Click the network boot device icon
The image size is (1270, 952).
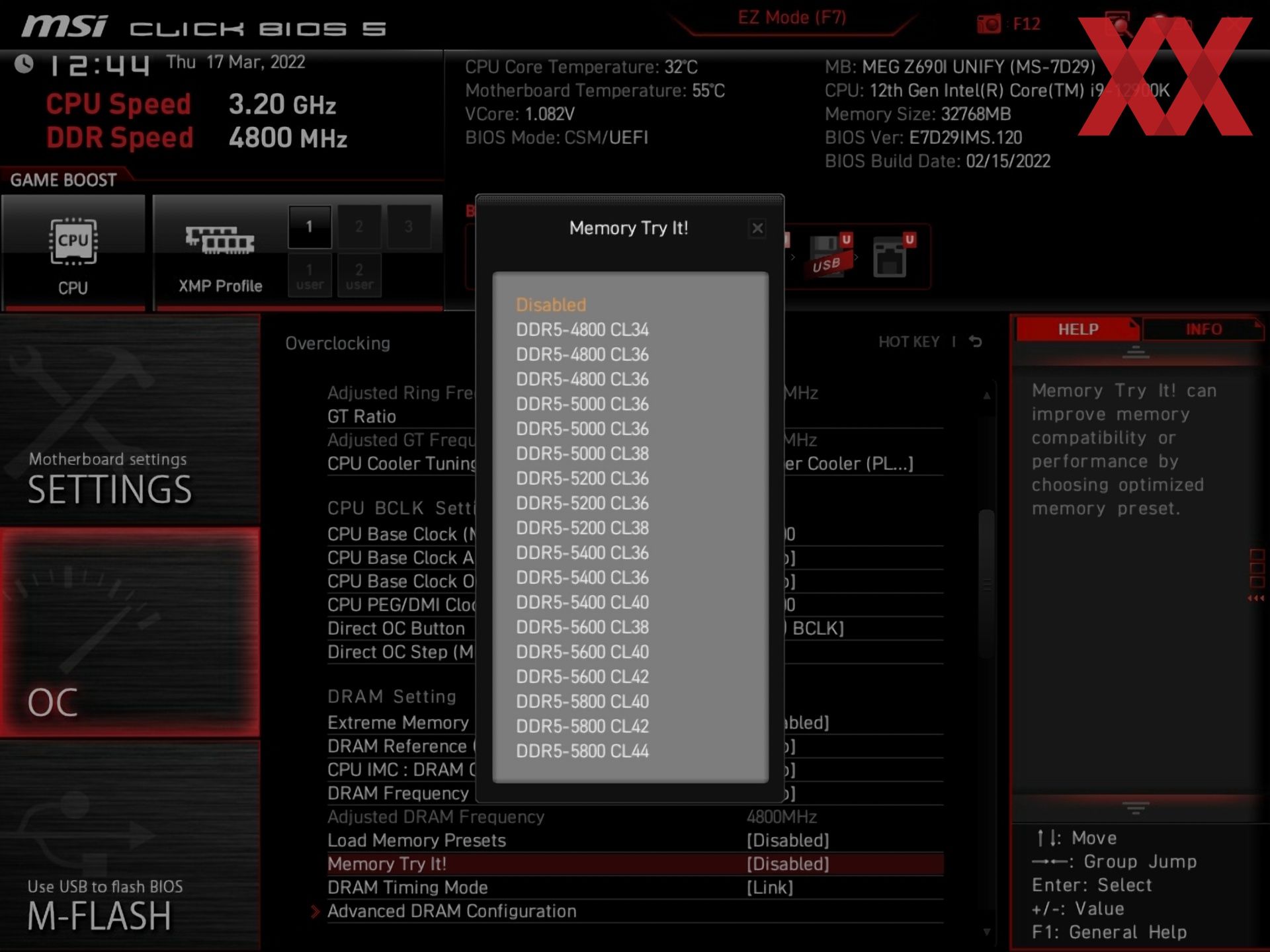[x=894, y=256]
